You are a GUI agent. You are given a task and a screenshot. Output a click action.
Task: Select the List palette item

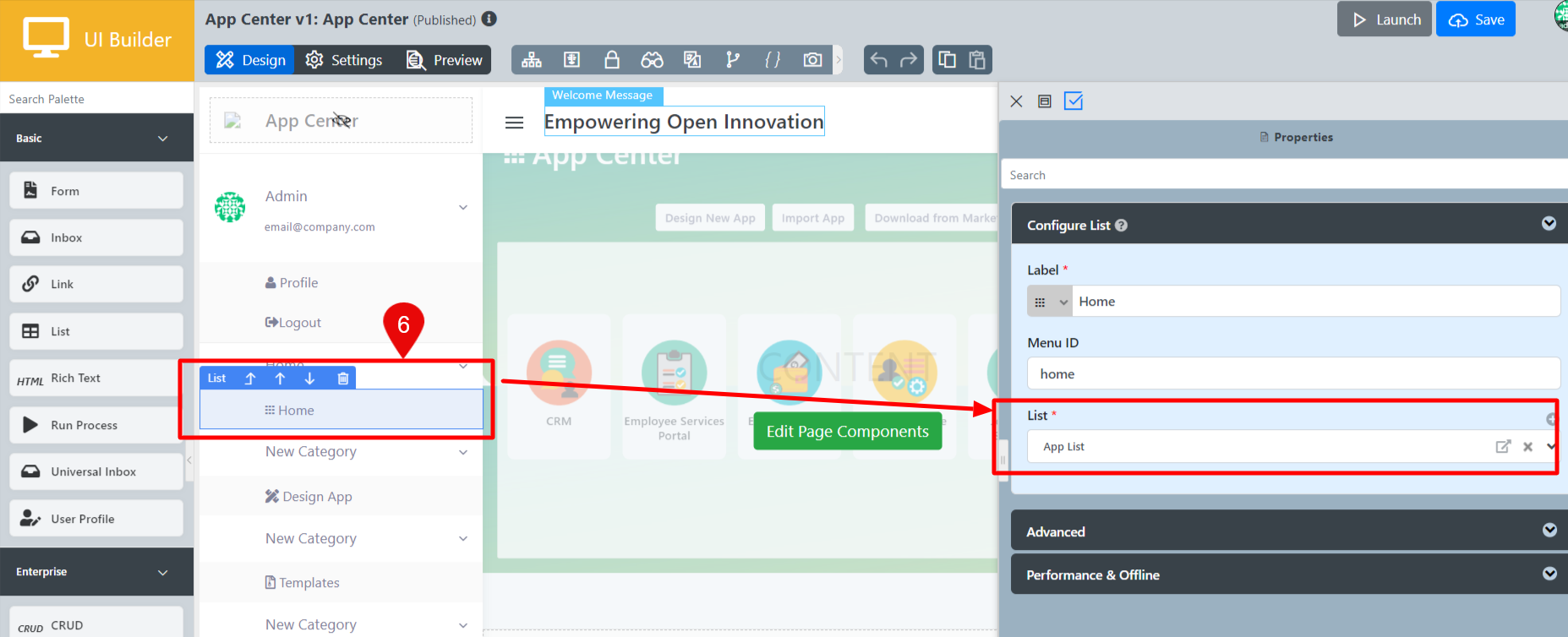pyautogui.click(x=96, y=331)
